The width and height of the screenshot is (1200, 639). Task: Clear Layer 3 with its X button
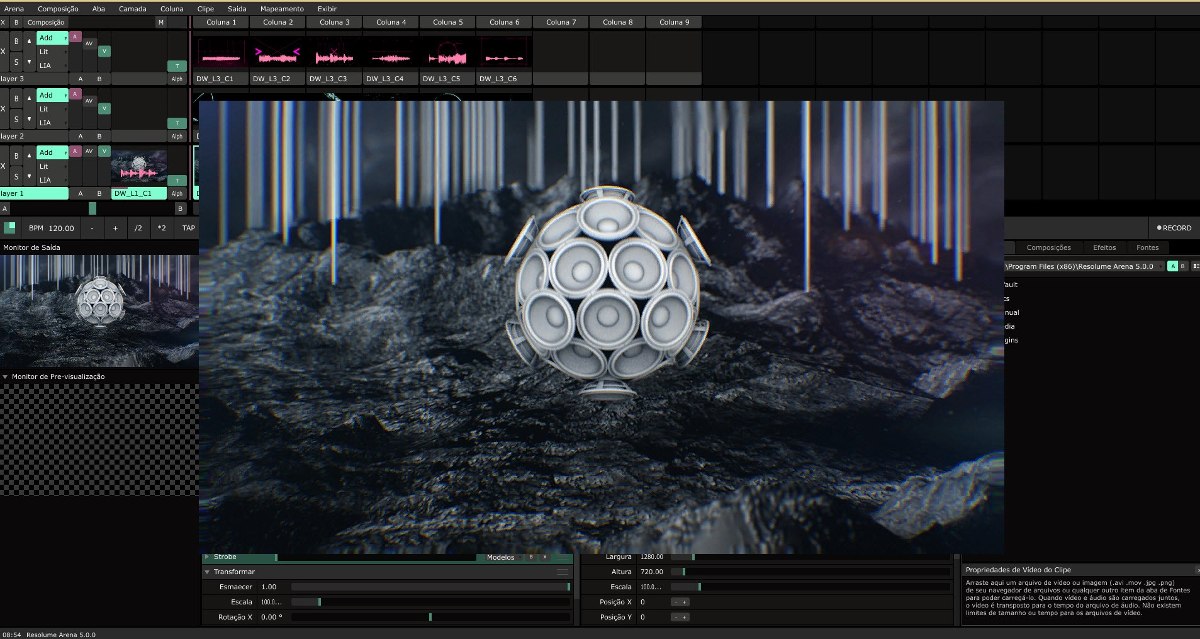3,50
